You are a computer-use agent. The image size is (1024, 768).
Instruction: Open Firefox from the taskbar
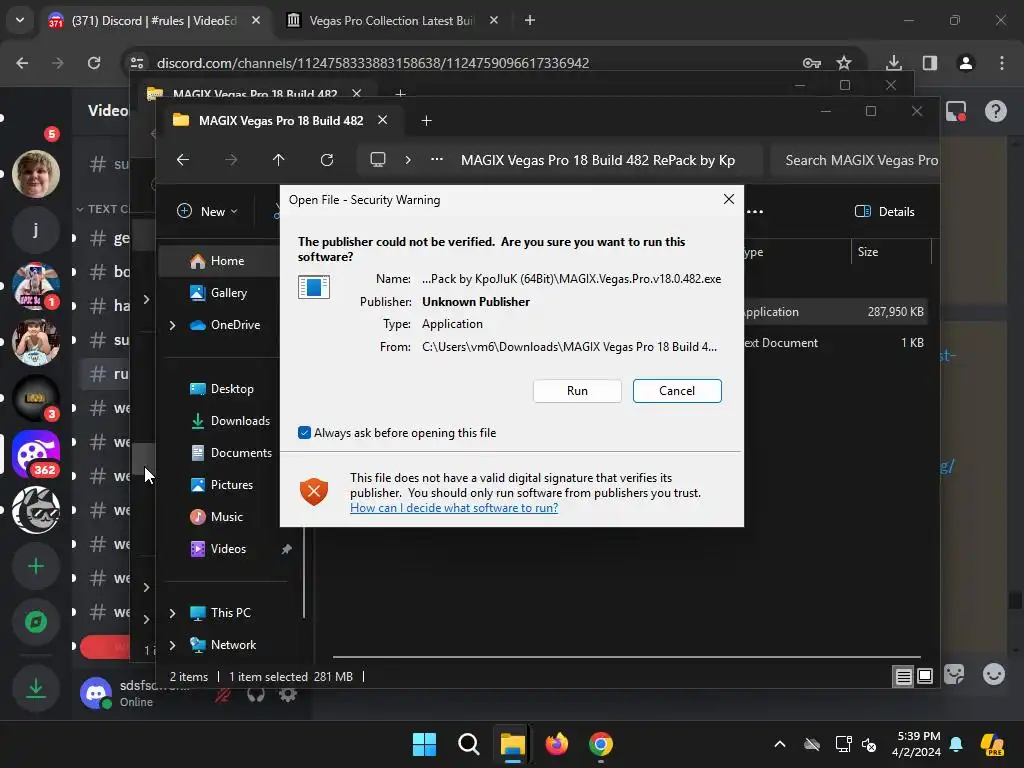pos(556,744)
